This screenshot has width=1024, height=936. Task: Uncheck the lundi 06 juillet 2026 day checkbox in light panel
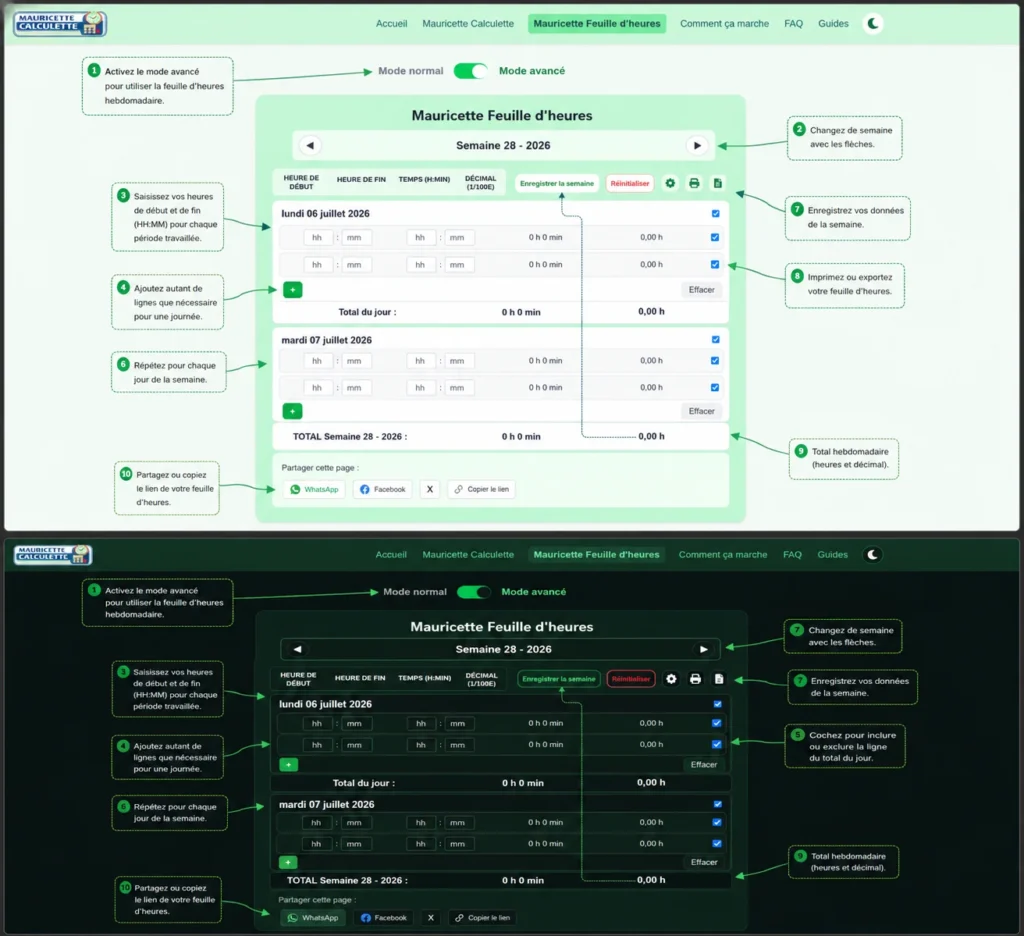(716, 214)
